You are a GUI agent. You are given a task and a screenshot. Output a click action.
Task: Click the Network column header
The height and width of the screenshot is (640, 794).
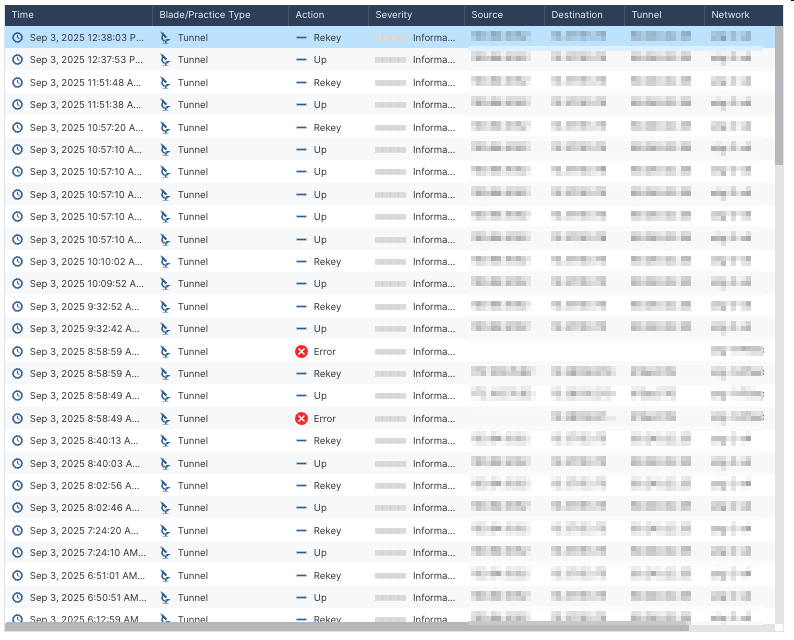730,15
